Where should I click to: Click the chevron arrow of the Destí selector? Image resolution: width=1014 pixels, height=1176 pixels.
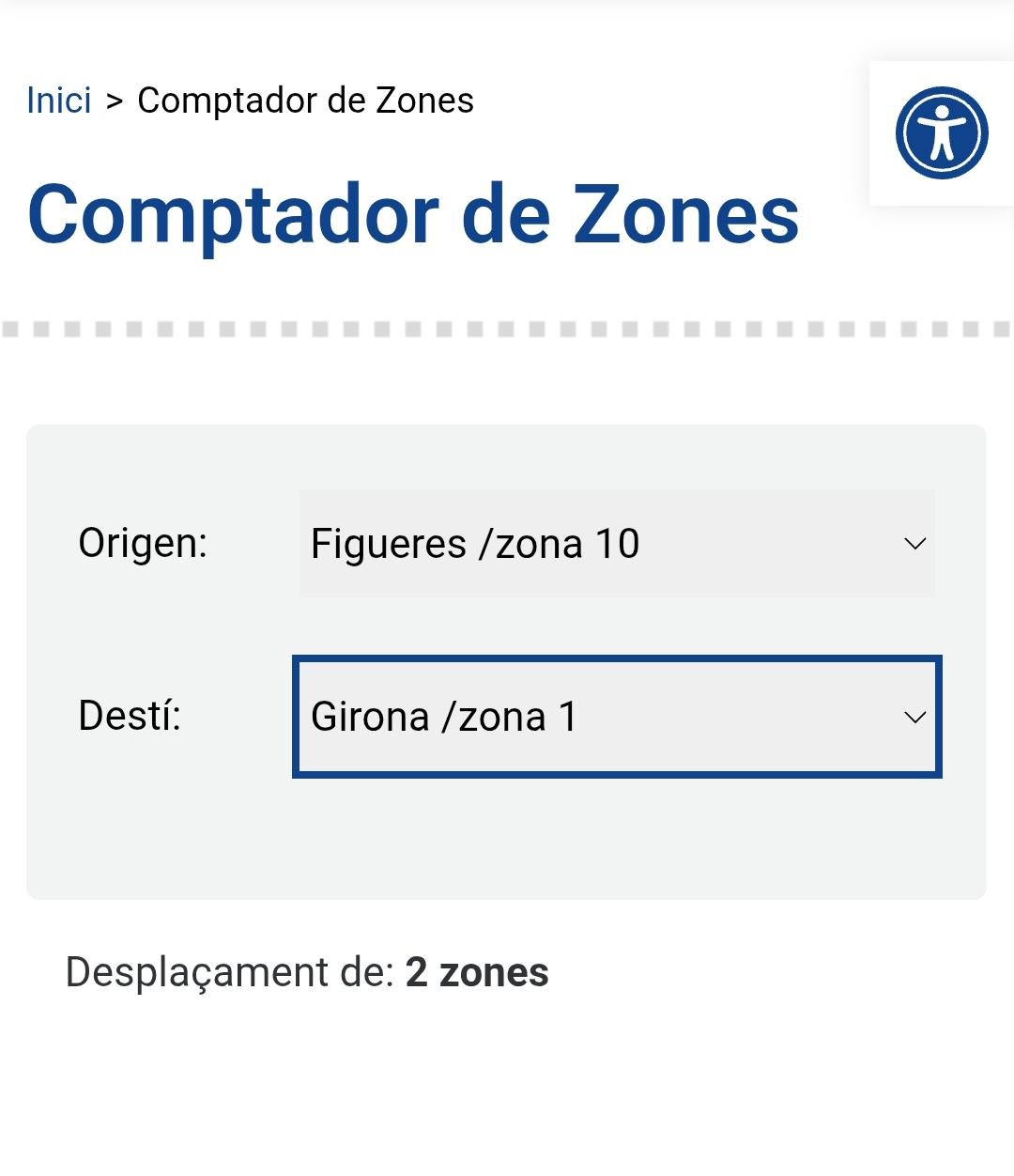coord(914,718)
